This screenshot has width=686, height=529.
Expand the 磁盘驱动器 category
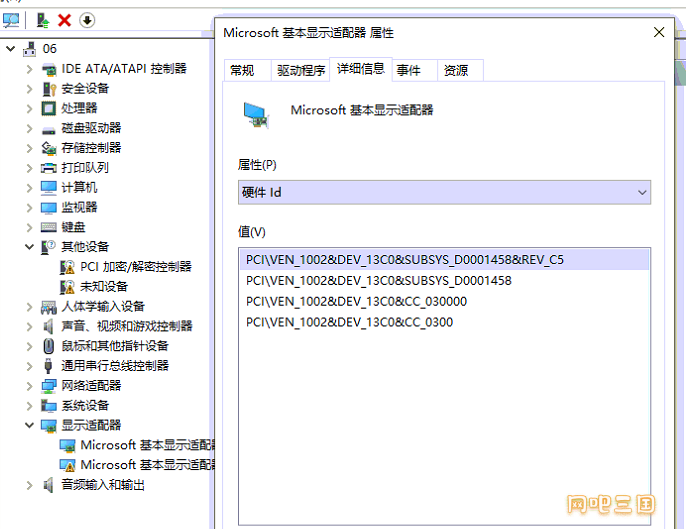[x=29, y=128]
